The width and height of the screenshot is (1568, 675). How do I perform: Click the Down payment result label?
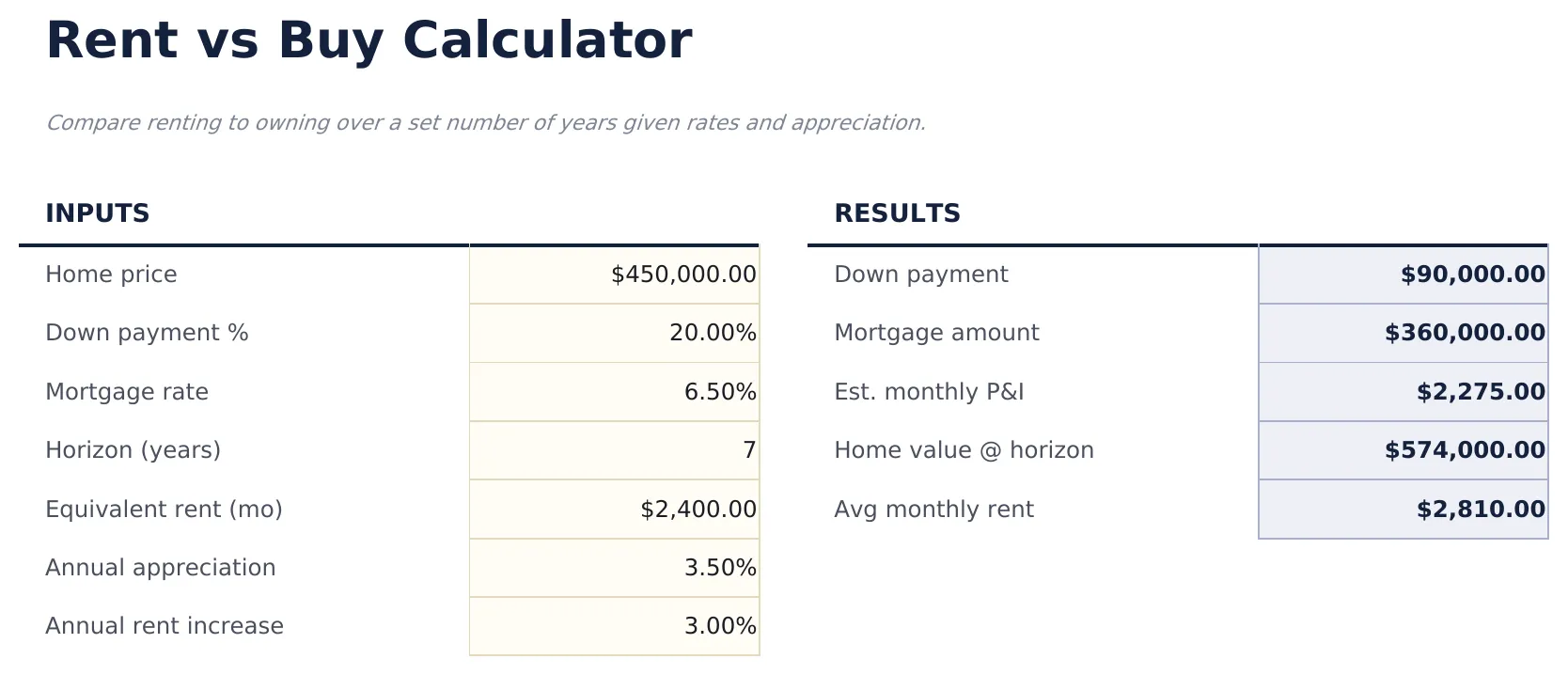[x=920, y=275]
